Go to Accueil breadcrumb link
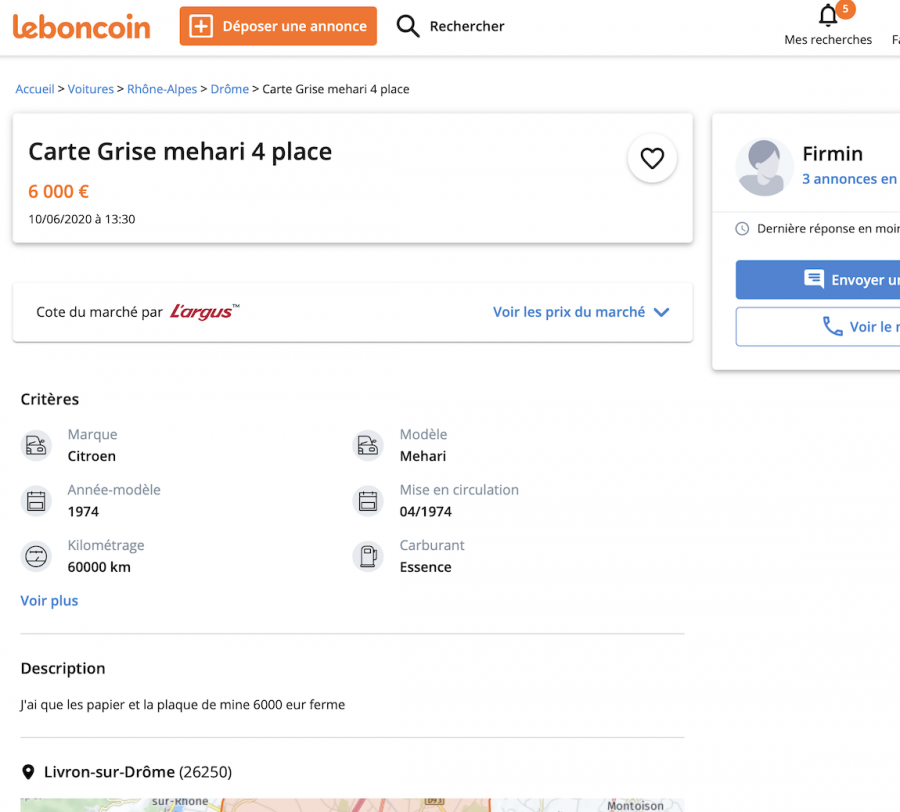900x812 pixels. coord(35,89)
